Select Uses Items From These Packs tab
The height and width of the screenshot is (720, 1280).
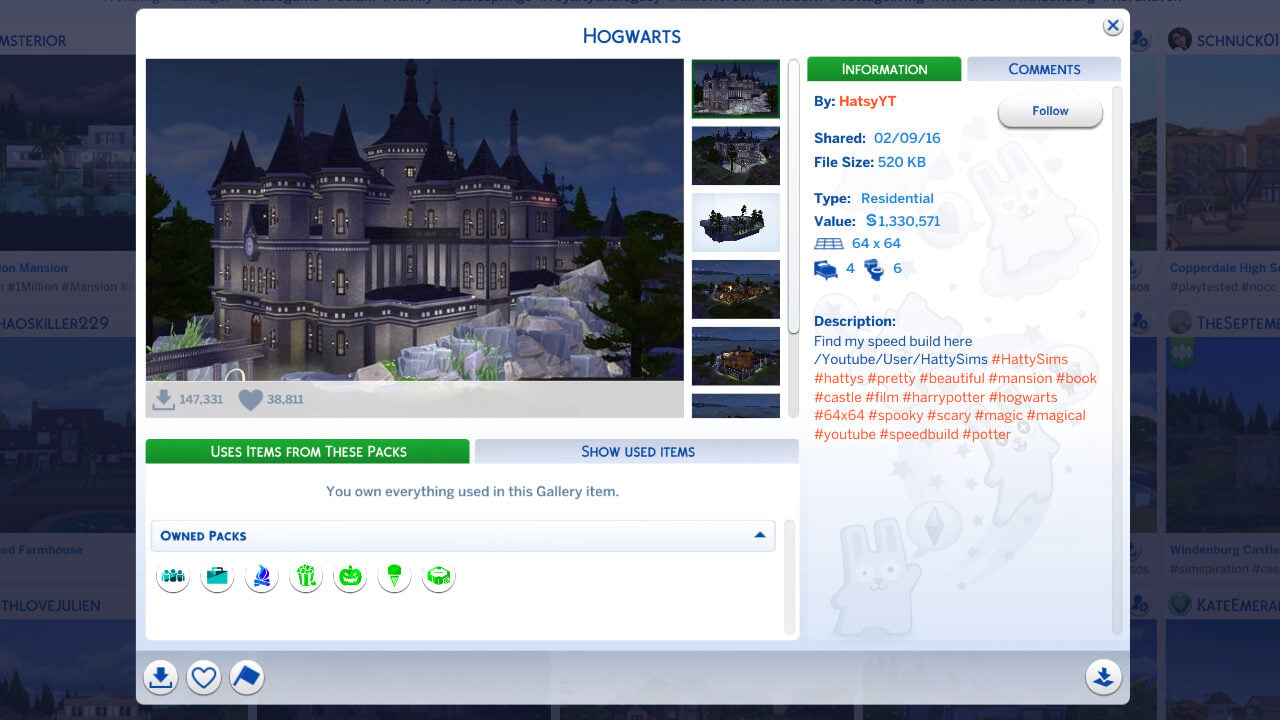pyautogui.click(x=308, y=451)
